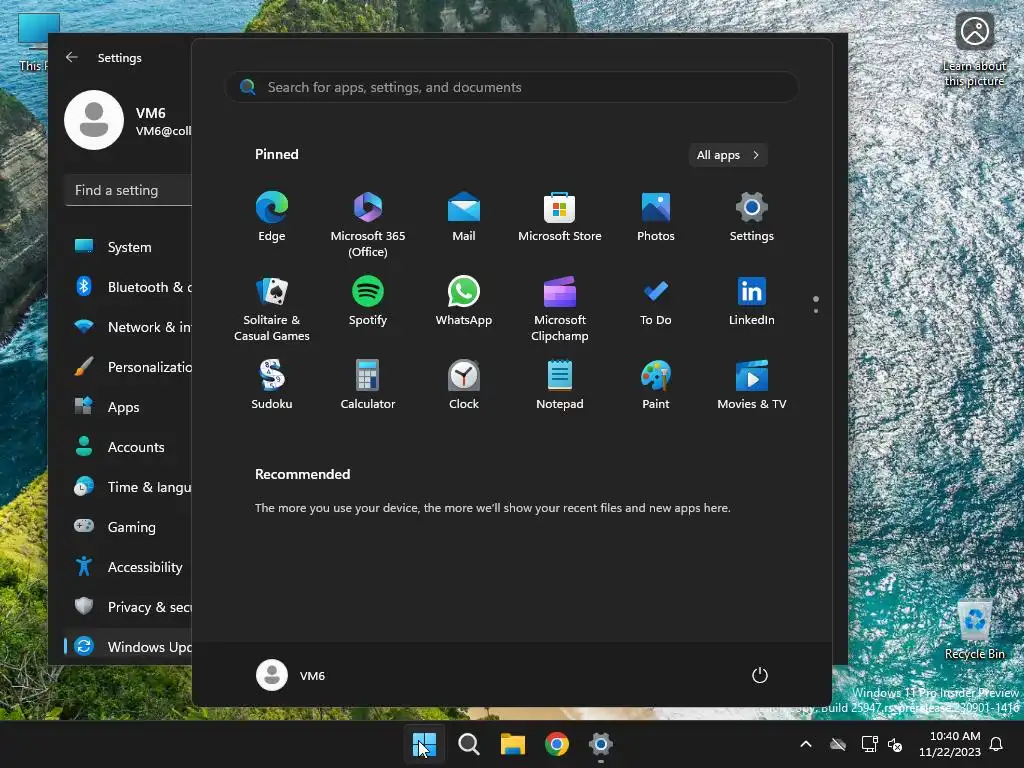This screenshot has height=768, width=1024.
Task: Select Windows Update in Settings sidebar
Action: 129,647
